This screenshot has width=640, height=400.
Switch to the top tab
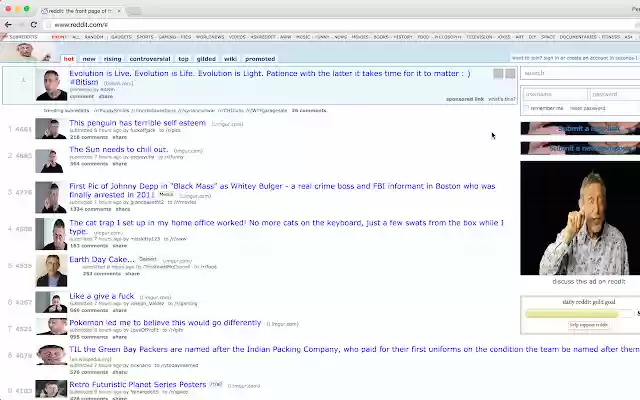pos(183,59)
